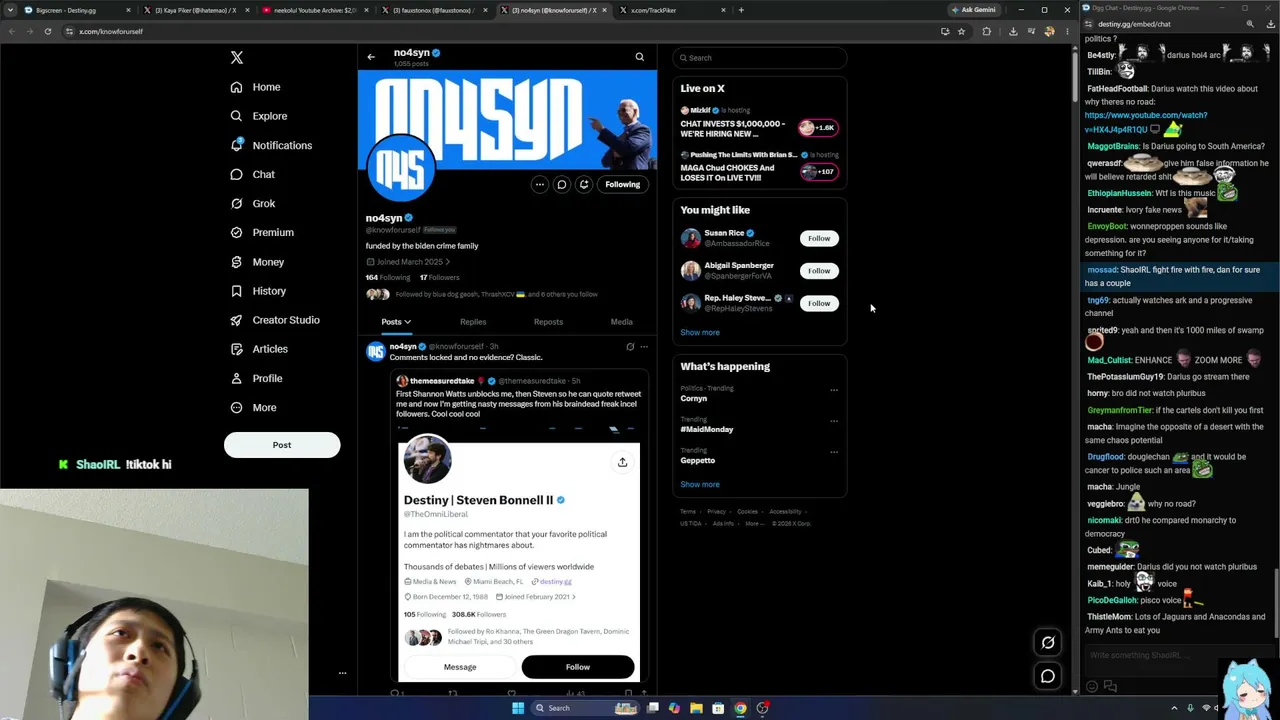This screenshot has width=1280, height=720.
Task: Expand the Joined March 2025 details
Action: 408,262
